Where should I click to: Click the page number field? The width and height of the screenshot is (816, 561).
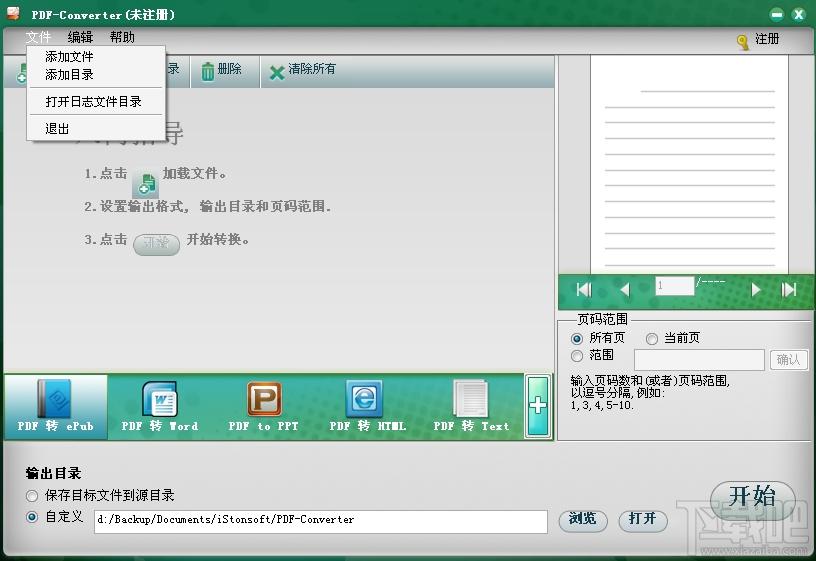pyautogui.click(x=674, y=285)
